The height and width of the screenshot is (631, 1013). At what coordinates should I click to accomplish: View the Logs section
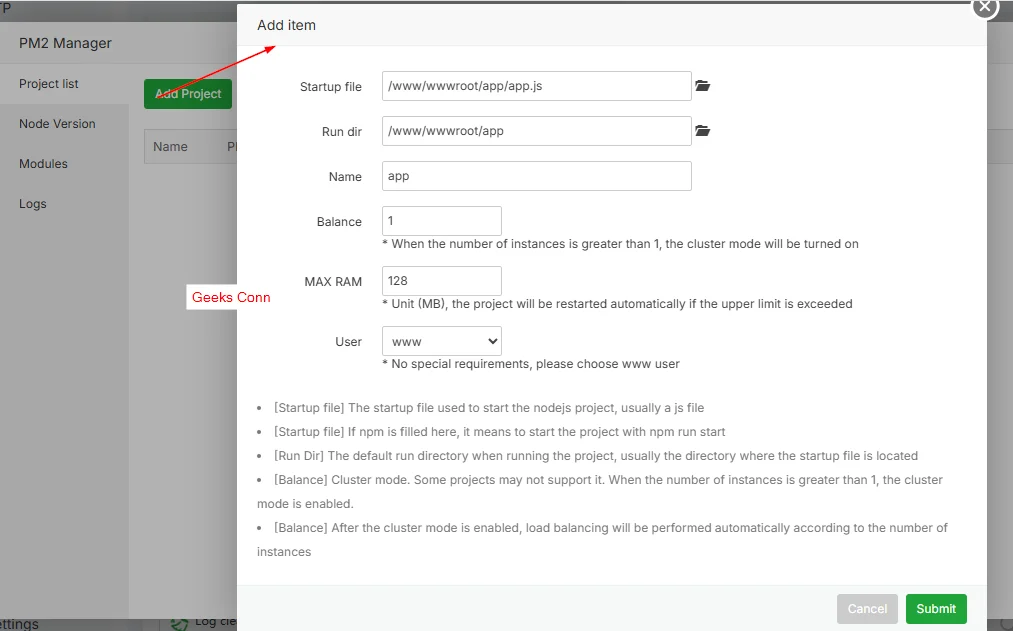(x=32, y=203)
